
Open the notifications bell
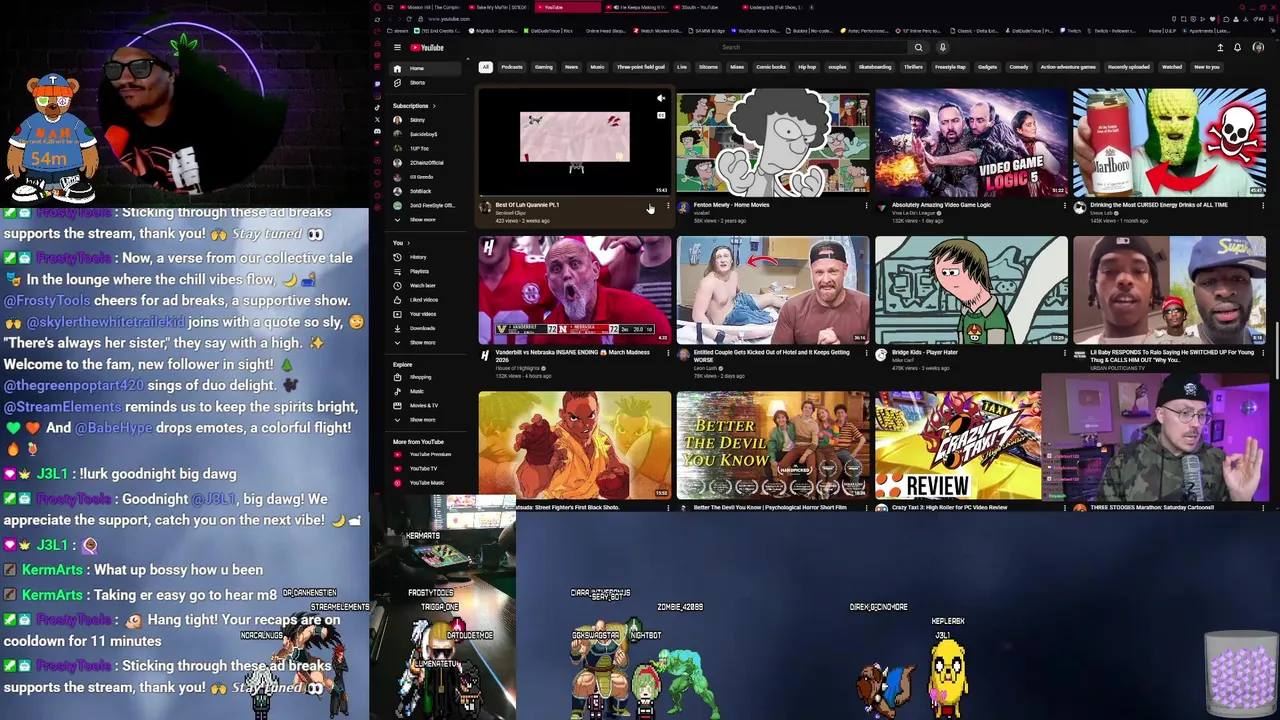(x=1237, y=47)
